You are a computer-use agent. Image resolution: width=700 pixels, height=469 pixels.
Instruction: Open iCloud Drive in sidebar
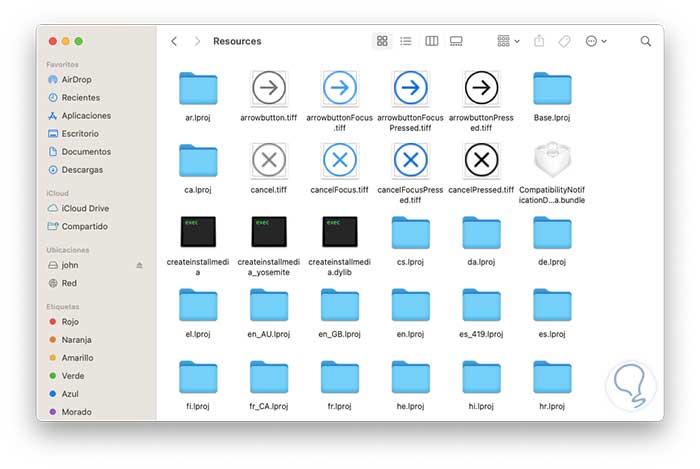point(85,208)
